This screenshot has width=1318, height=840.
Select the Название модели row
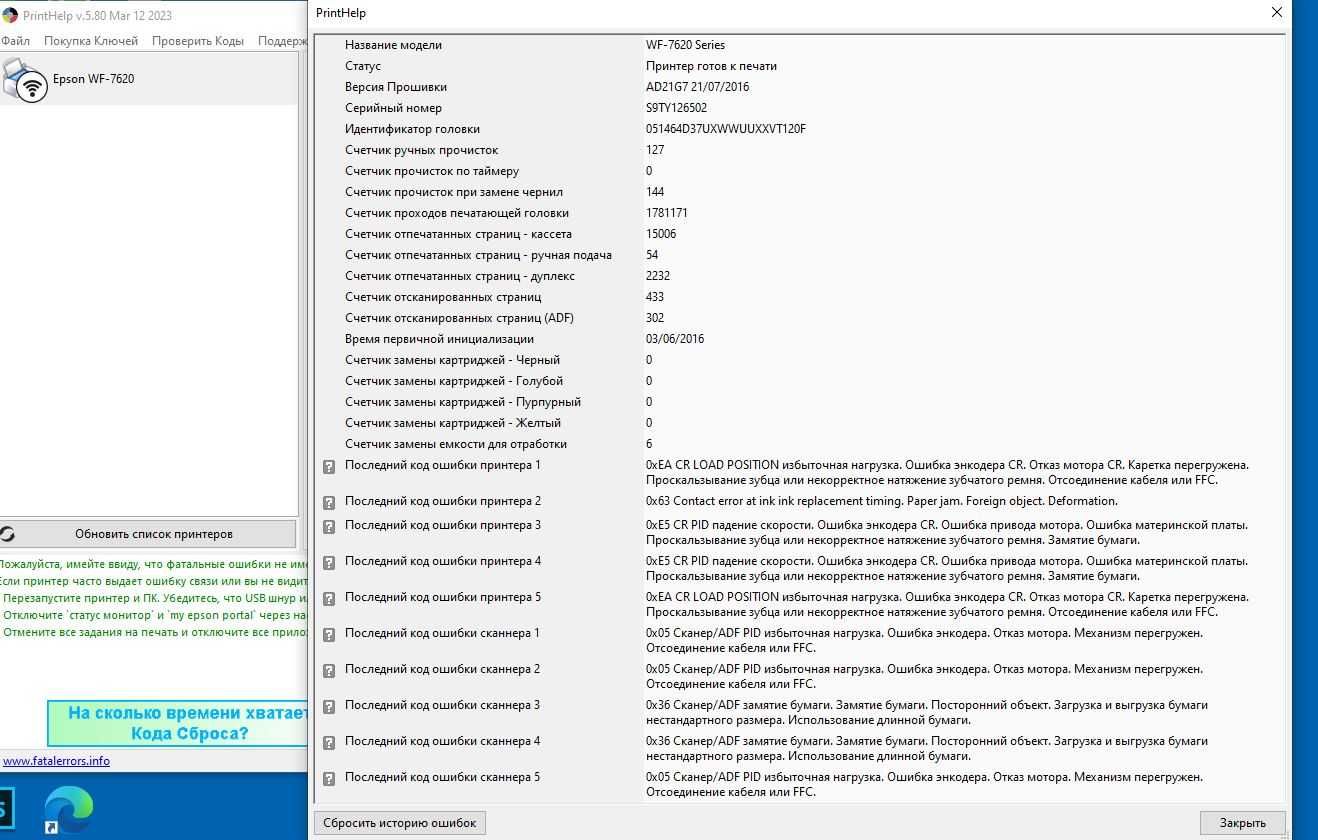(799, 45)
